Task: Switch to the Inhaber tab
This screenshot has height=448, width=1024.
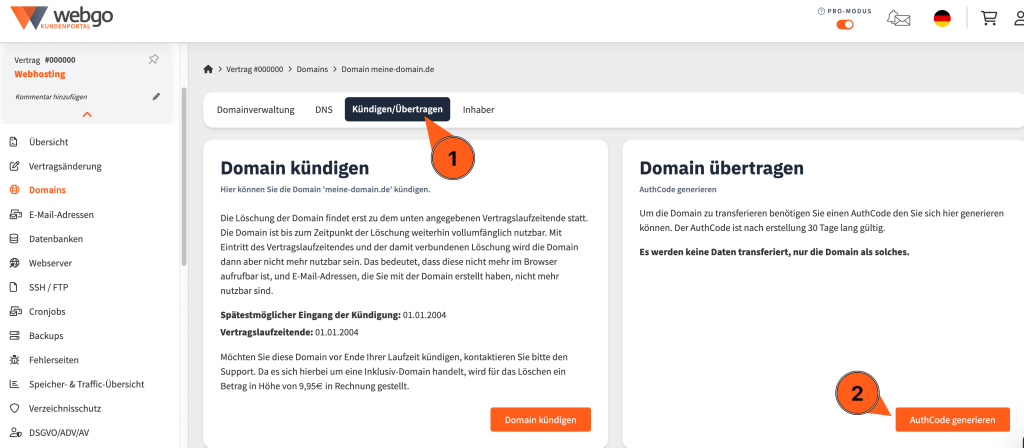Action: click(479, 110)
